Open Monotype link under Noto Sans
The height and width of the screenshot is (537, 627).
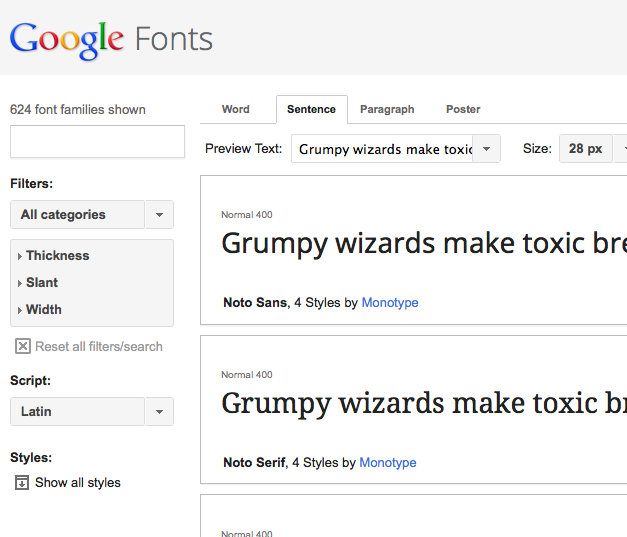pos(390,303)
